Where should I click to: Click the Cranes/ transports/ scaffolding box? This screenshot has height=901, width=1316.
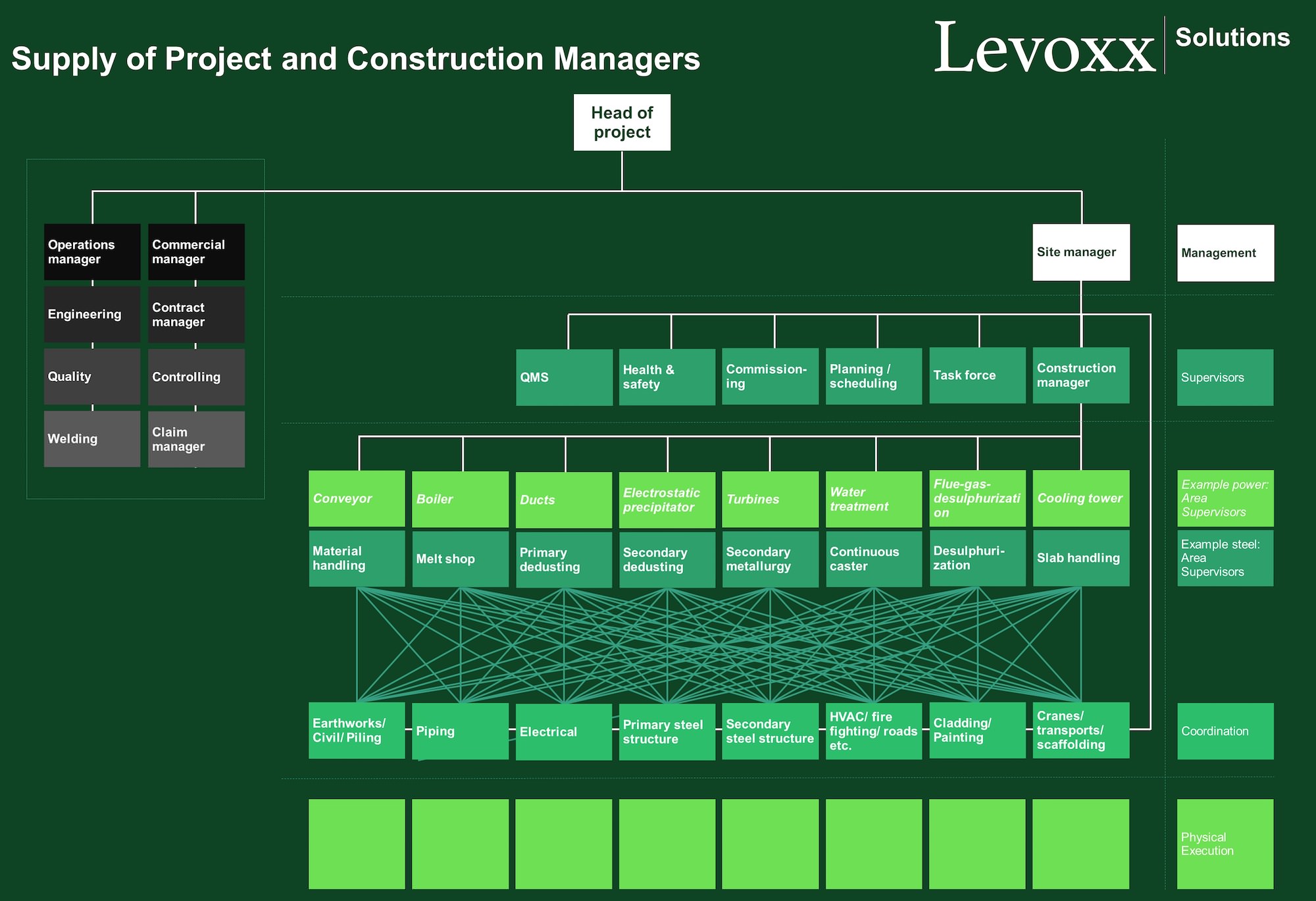point(1081,731)
